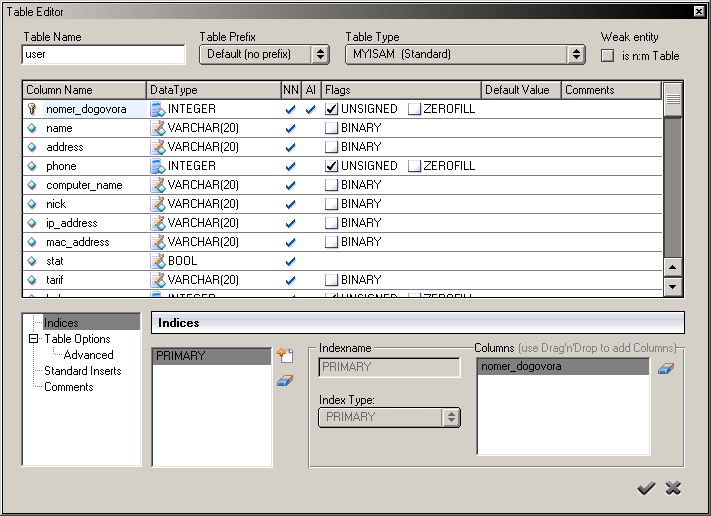
Task: Click the datatype icon in the mac_address row
Action: 158,243
